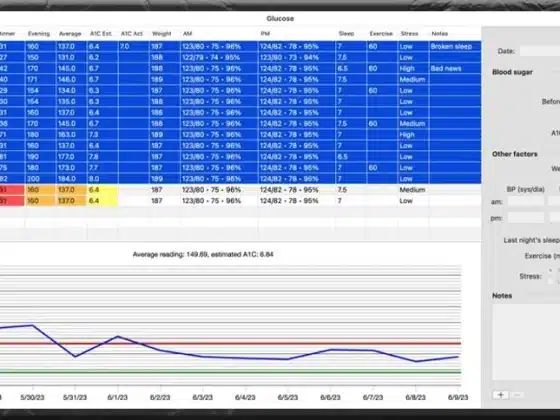Click inside the Notes text area
The width and height of the screenshot is (560, 420).
[x=526, y=342]
